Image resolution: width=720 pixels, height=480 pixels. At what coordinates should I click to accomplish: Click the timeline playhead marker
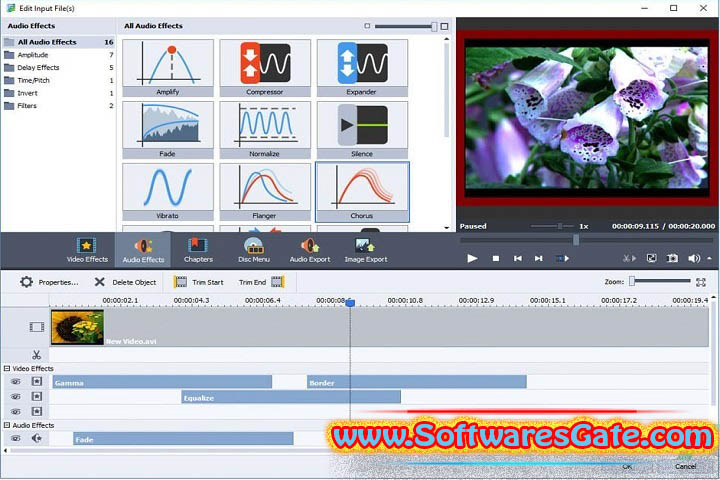click(x=350, y=303)
